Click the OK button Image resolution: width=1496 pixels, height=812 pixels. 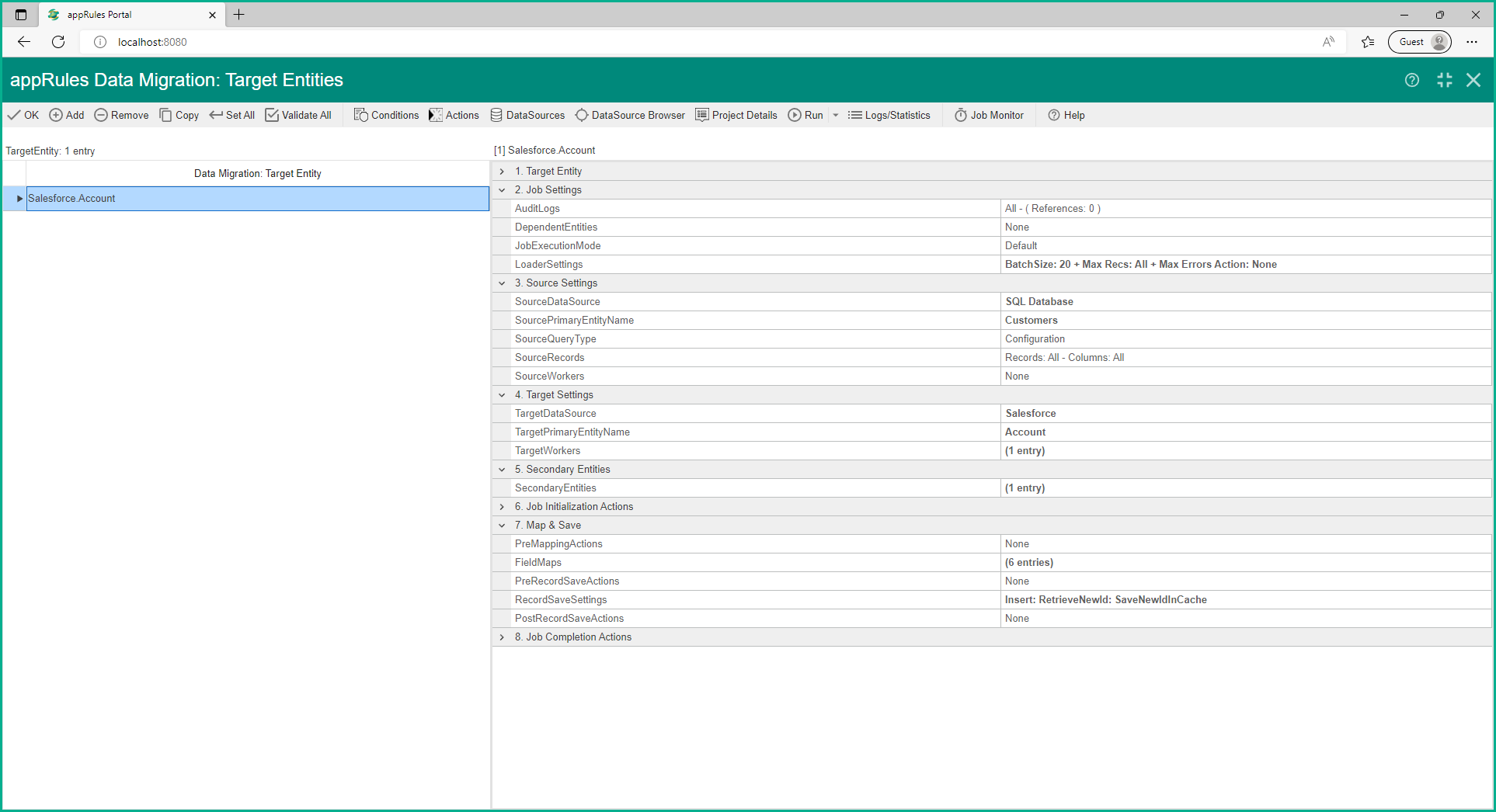click(23, 115)
